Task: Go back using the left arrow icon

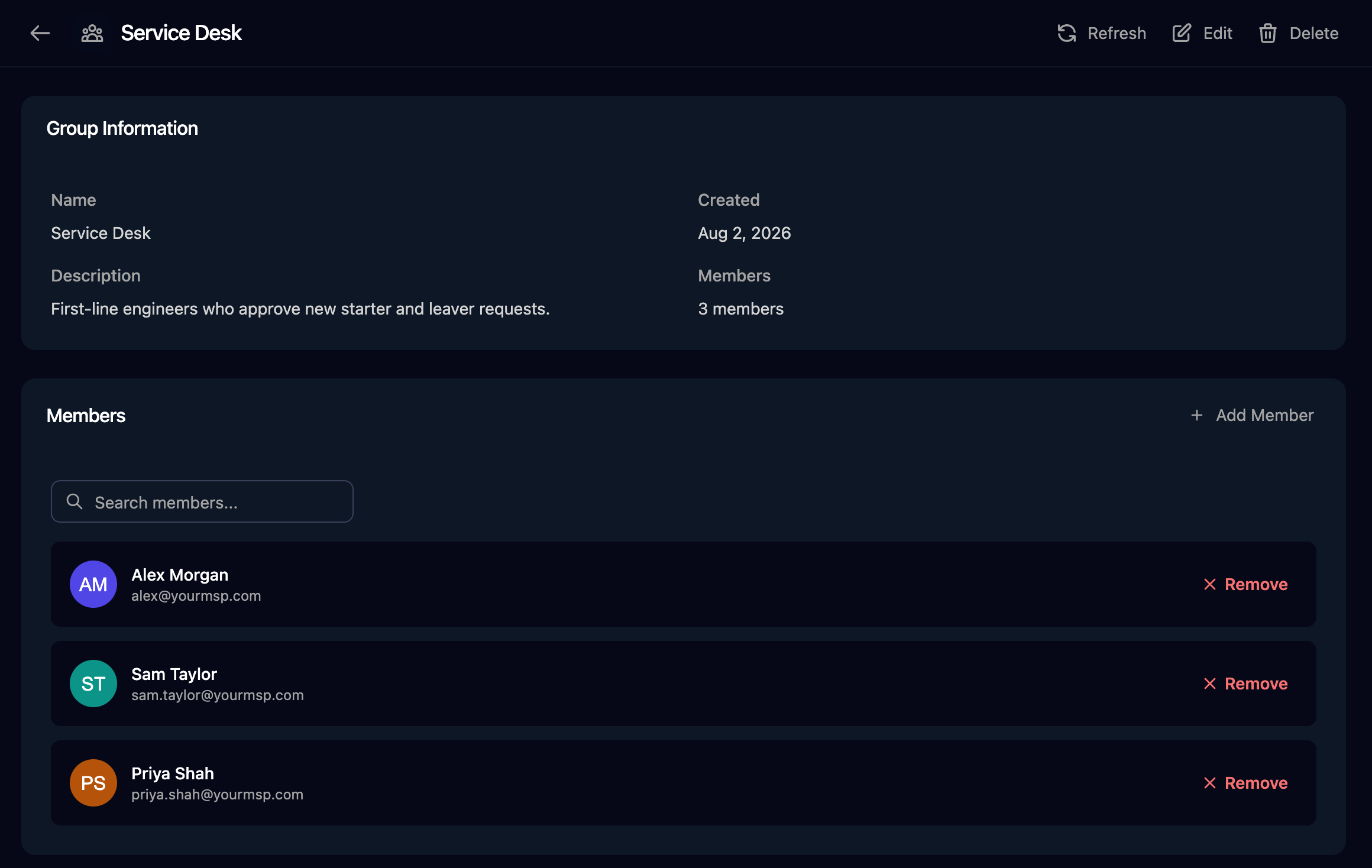Action: (x=40, y=33)
